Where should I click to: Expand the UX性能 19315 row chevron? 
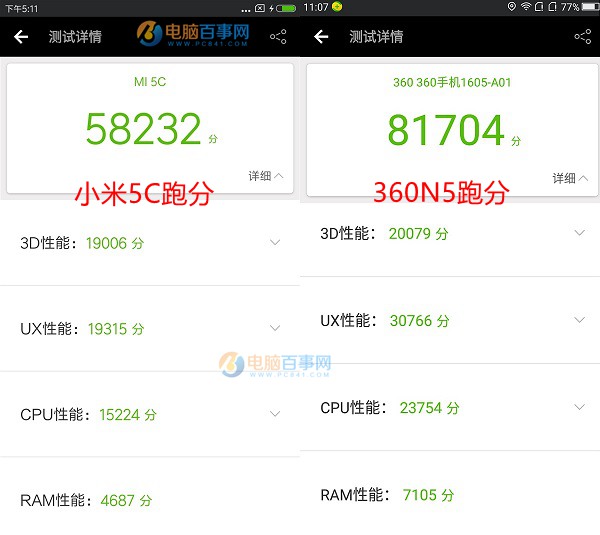pos(275,328)
